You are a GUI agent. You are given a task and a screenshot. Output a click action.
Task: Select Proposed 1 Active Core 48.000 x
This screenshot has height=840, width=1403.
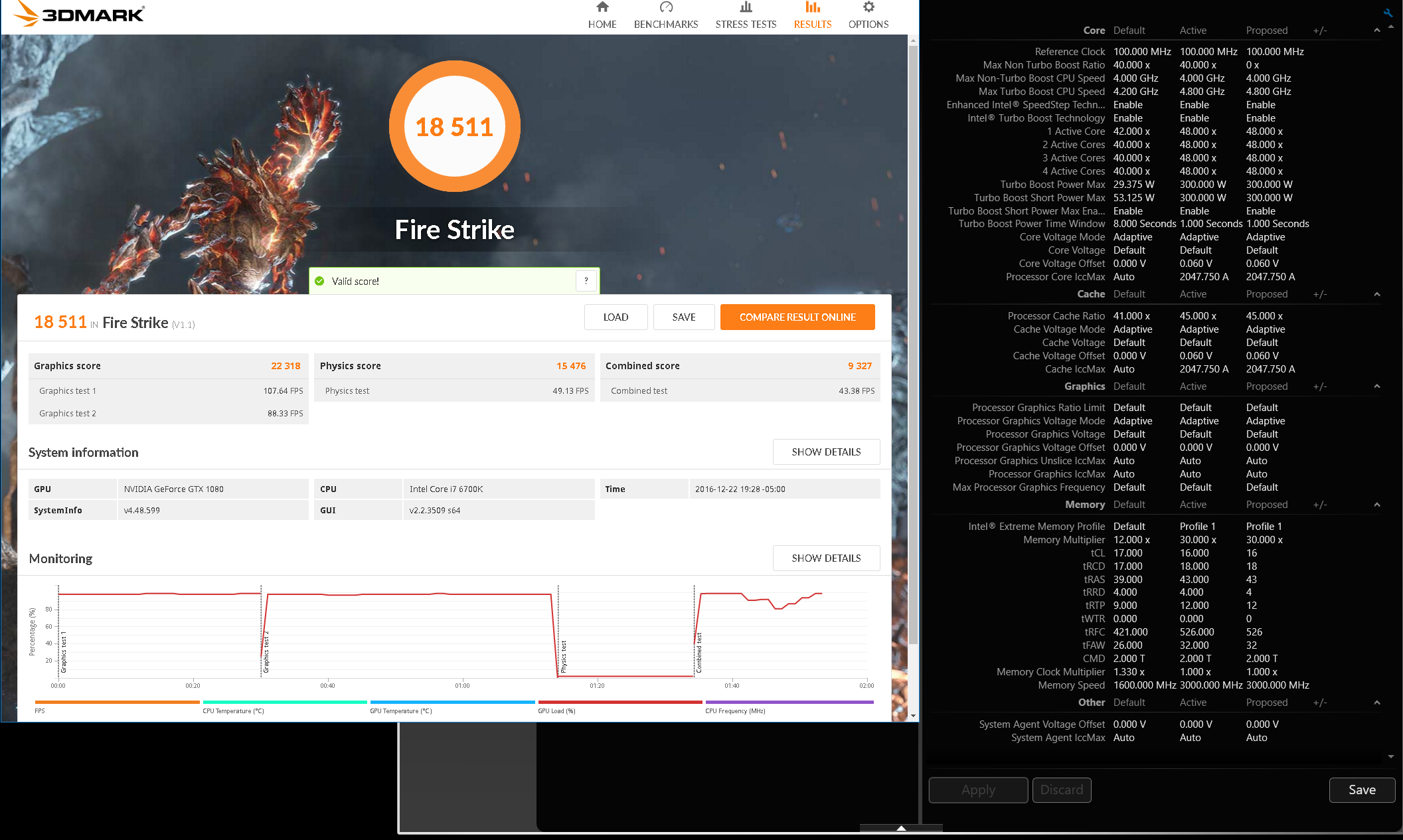[1264, 131]
